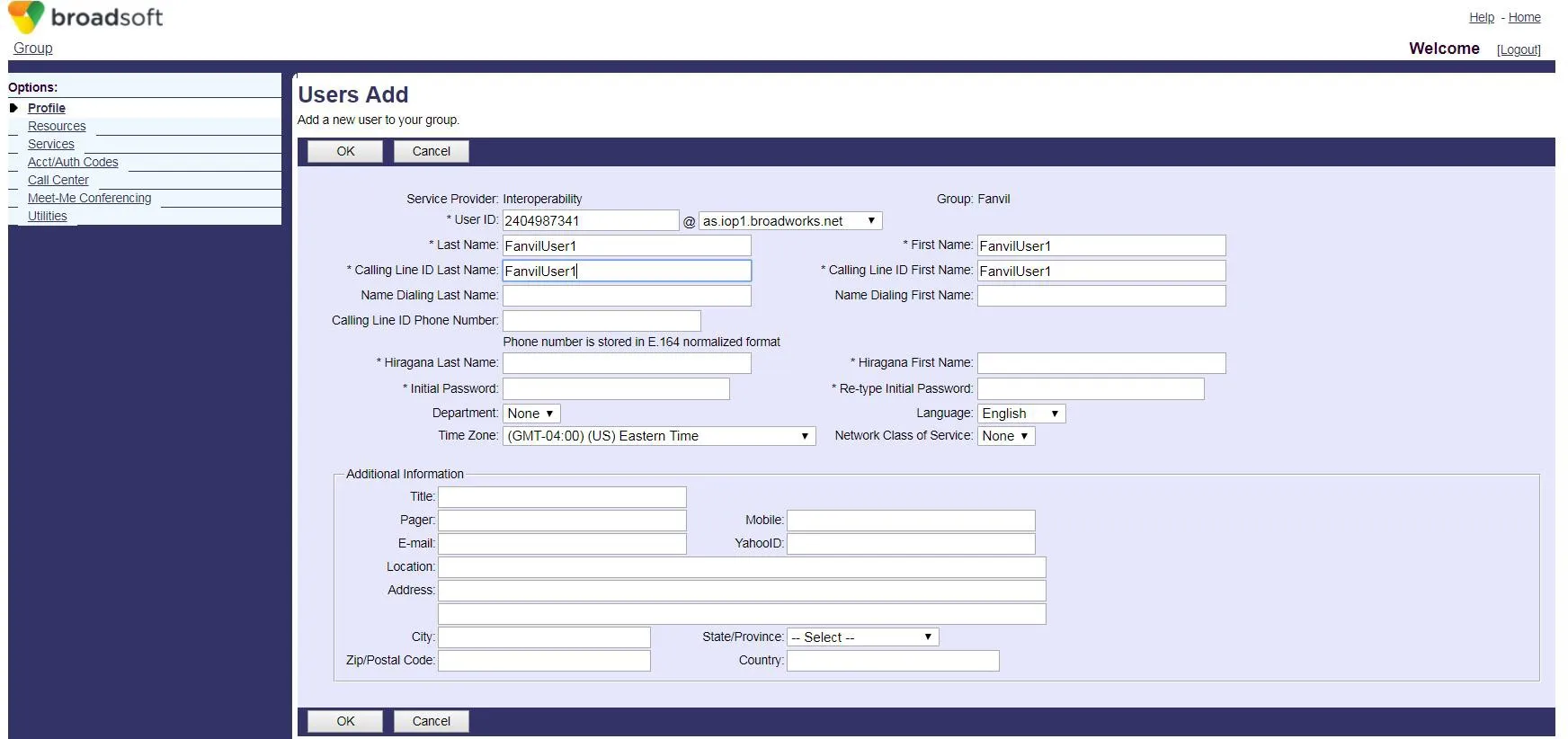The image size is (1568, 739).
Task: Open Meet-Me Conferencing option
Action: (89, 199)
